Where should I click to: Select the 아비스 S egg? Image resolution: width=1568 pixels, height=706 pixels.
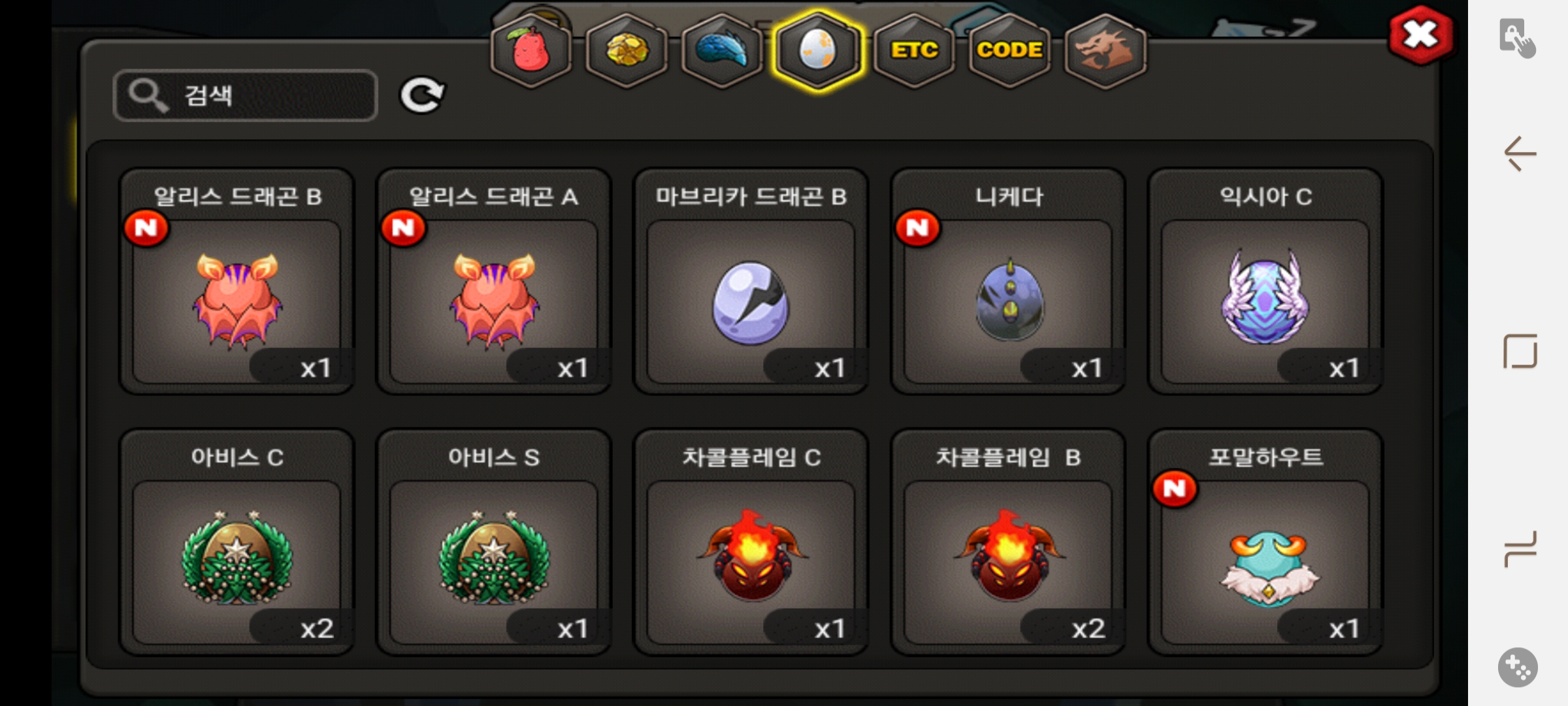click(x=494, y=542)
